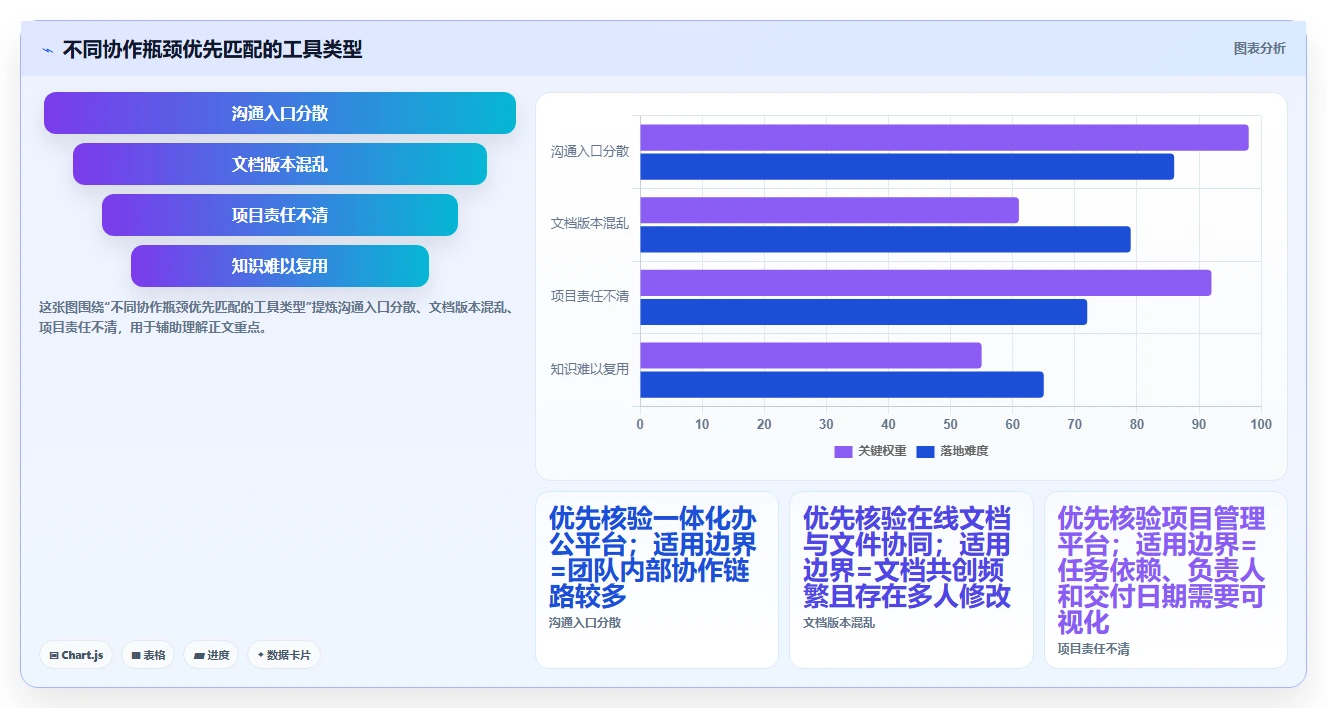Screen dimensions: 1327x708
Task: Click the lightning icon beside the chart title
Action: click(47, 49)
